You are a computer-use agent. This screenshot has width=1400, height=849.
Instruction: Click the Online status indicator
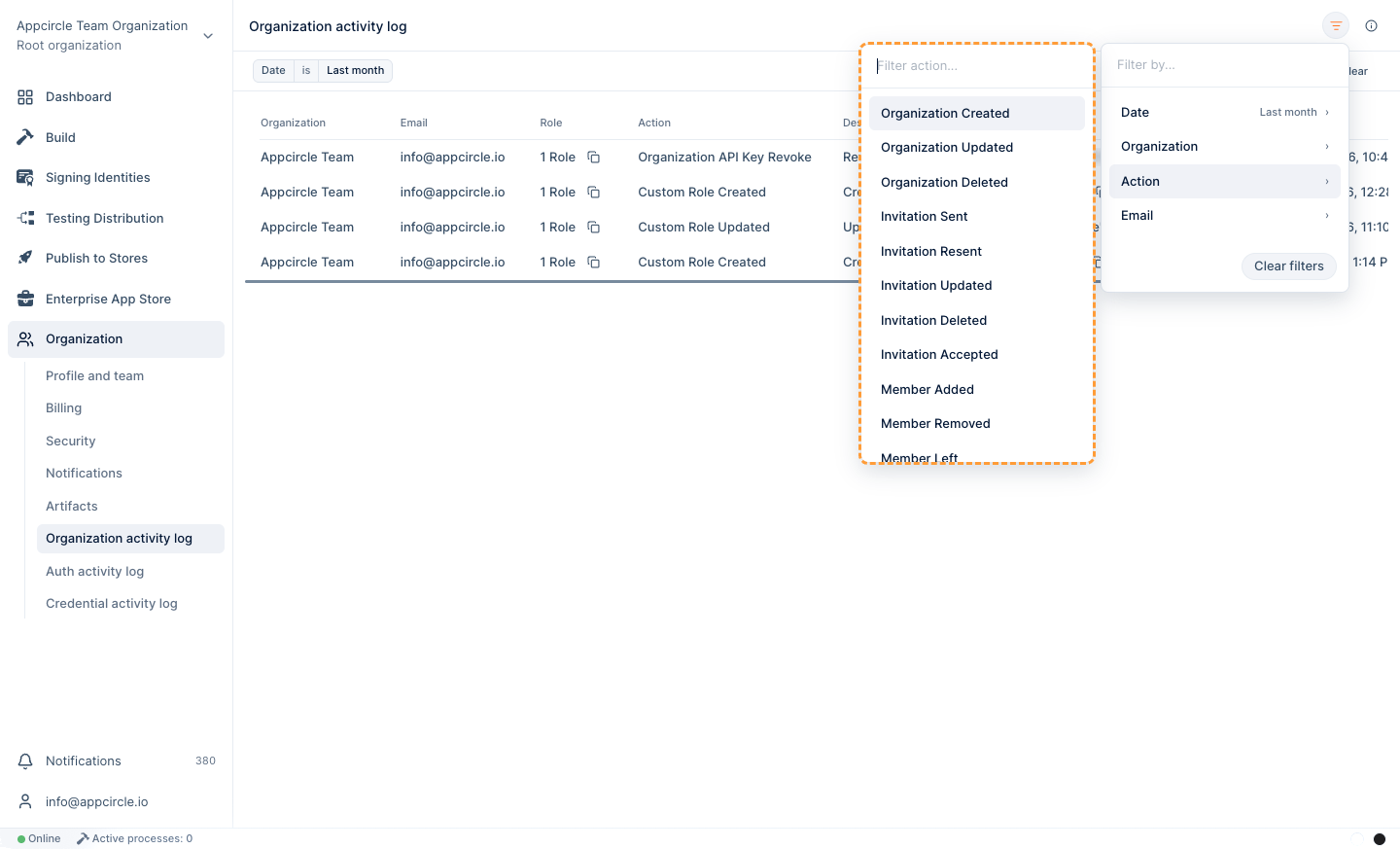click(39, 838)
